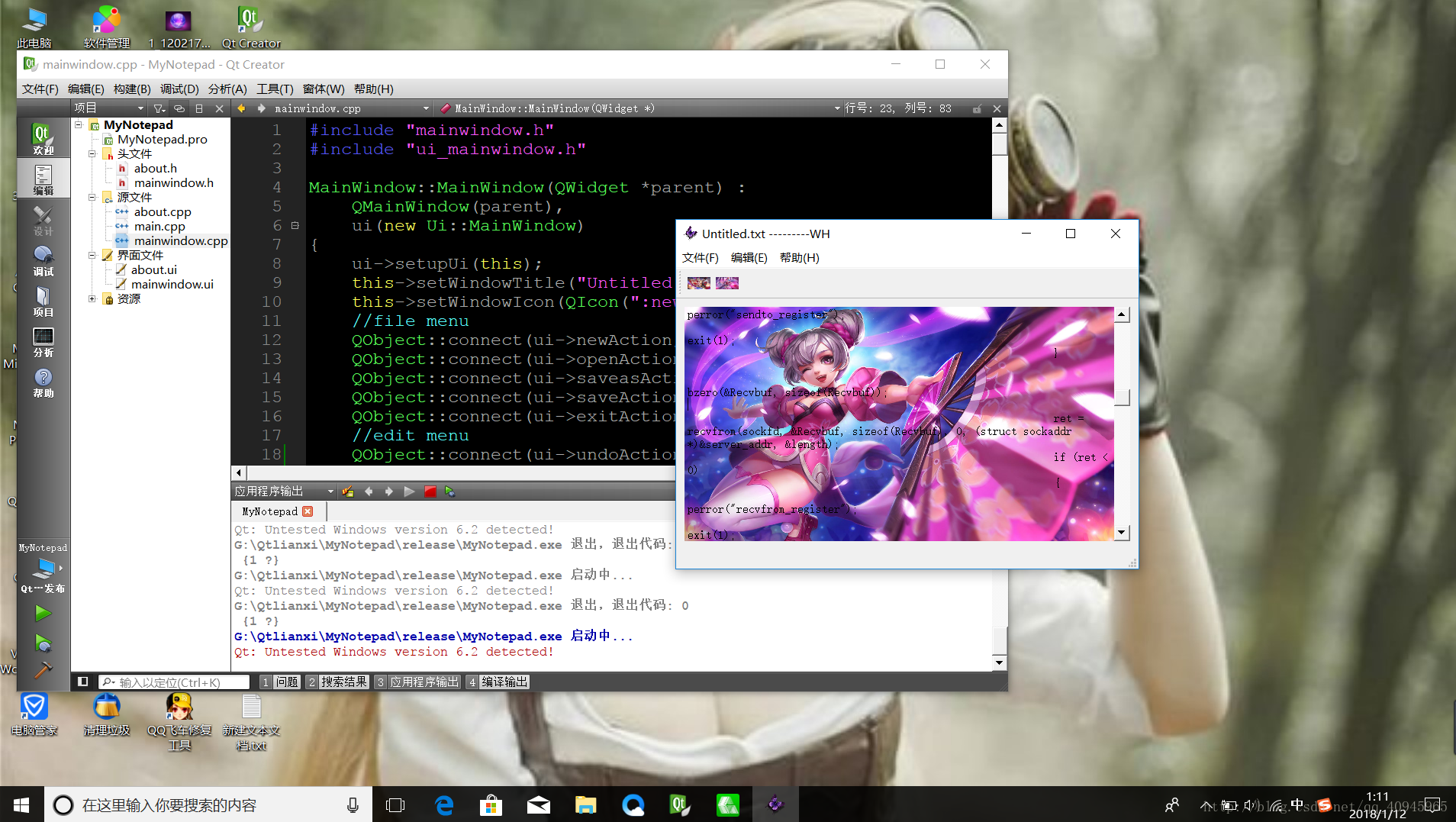Show the 编译输出 compile output pane
The height and width of the screenshot is (822, 1456).
pyautogui.click(x=498, y=682)
